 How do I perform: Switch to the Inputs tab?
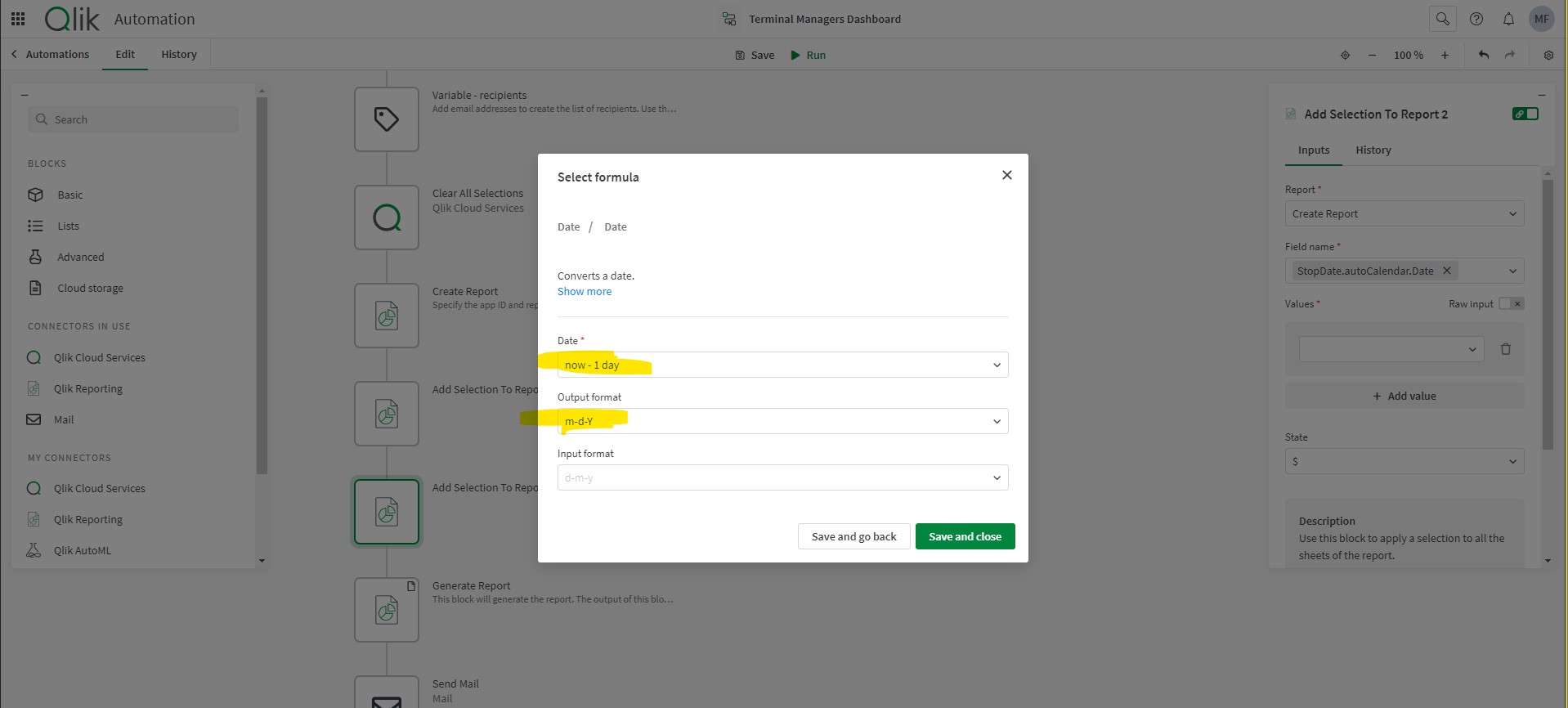pyautogui.click(x=1314, y=150)
